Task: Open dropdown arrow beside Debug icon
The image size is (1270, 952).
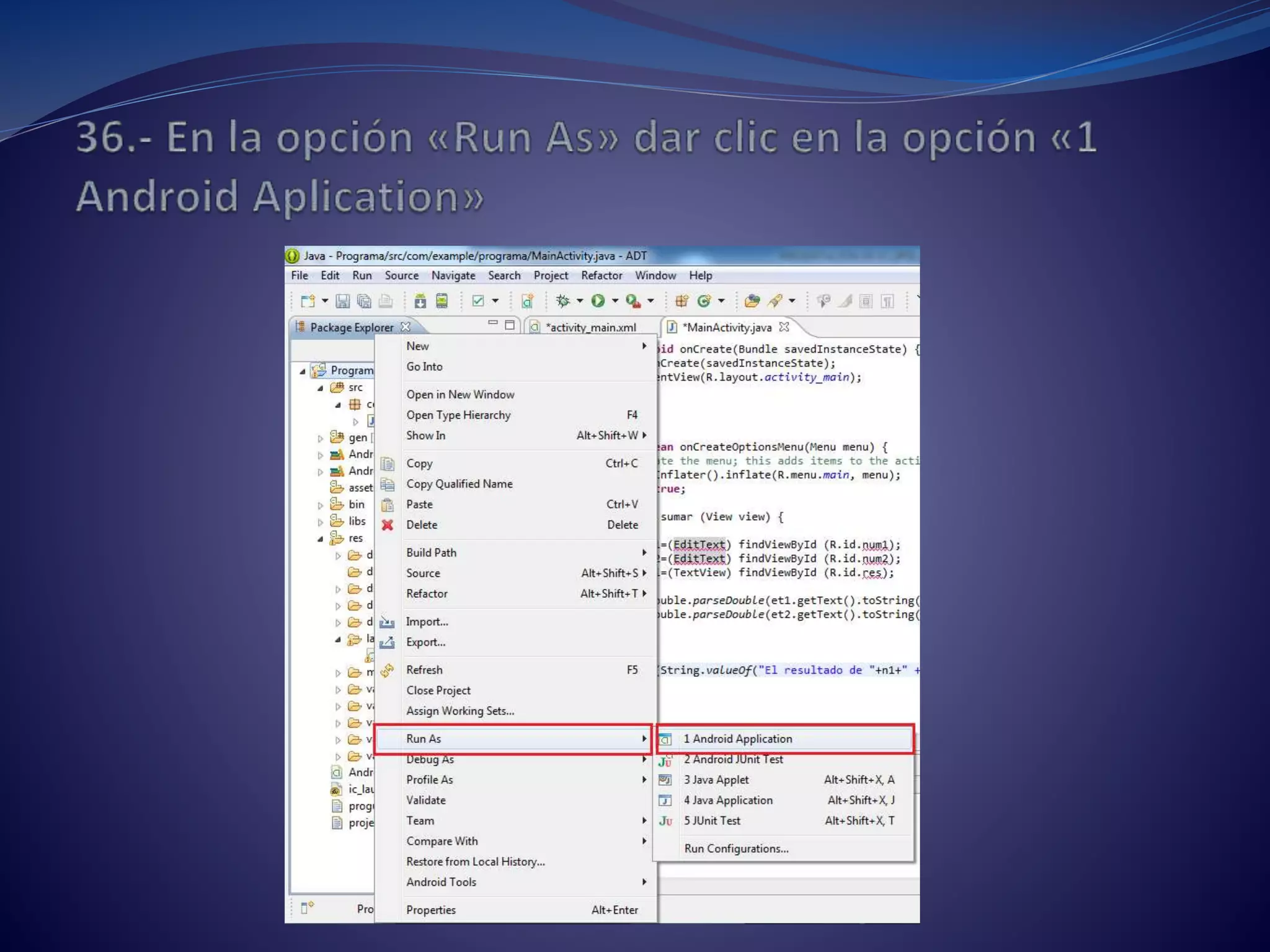Action: tap(580, 301)
